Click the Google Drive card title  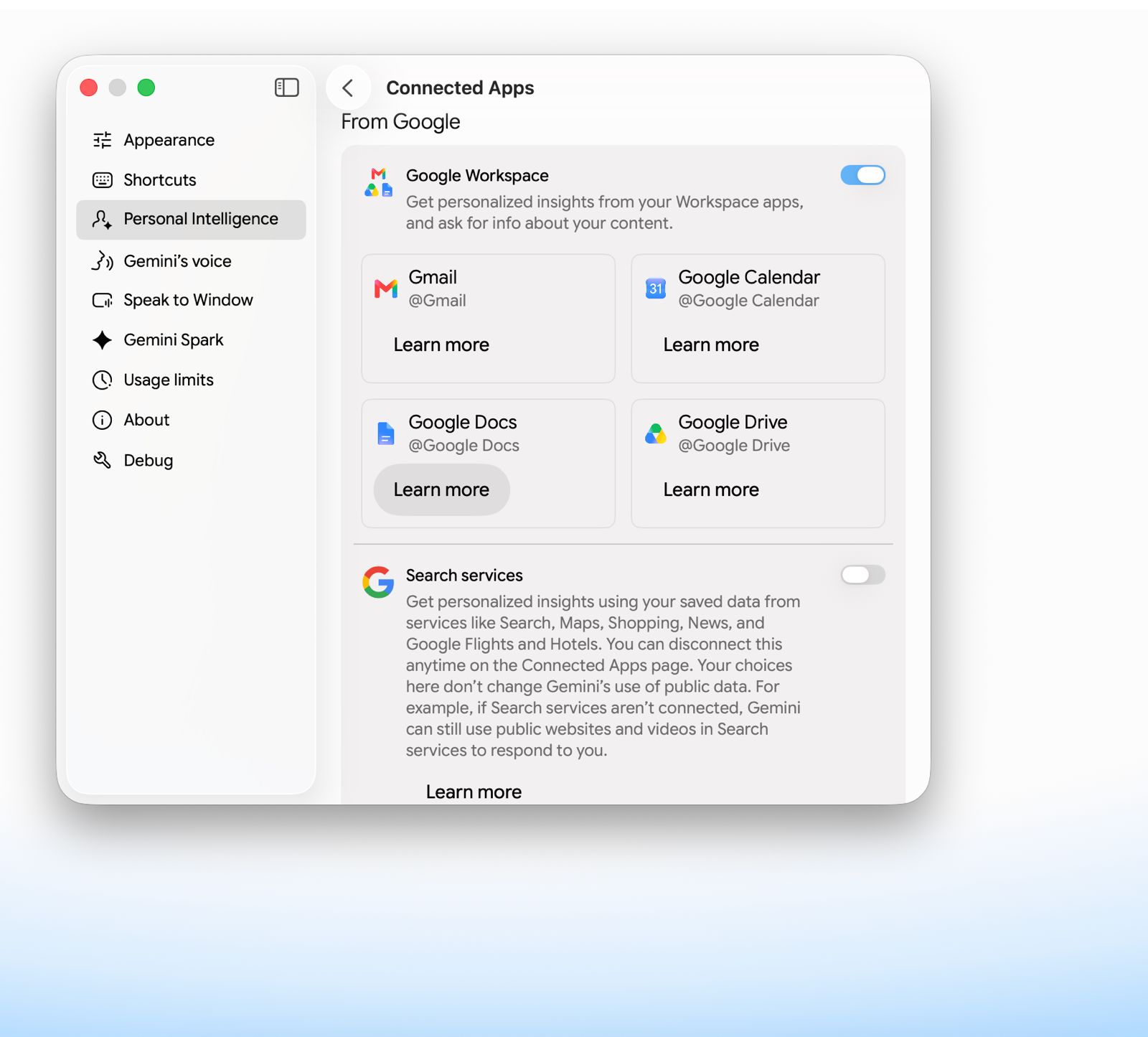[733, 423]
